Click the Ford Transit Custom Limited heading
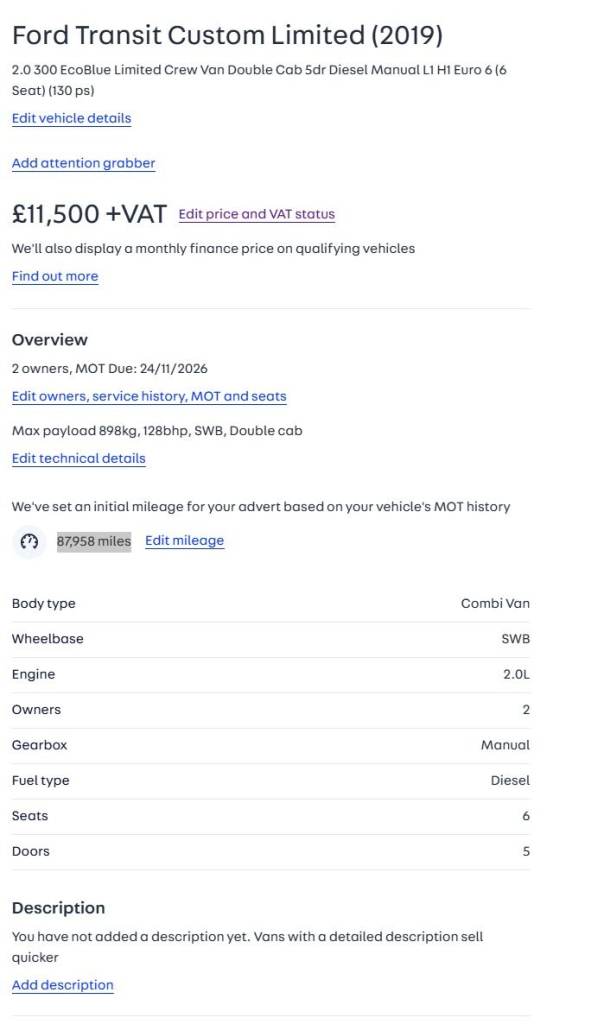 [227, 35]
